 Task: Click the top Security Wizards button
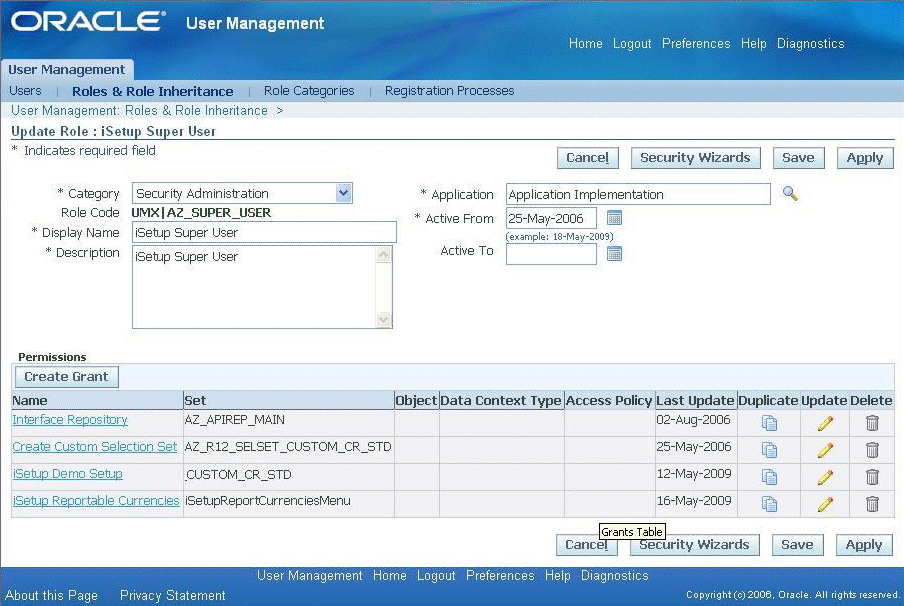coord(695,158)
